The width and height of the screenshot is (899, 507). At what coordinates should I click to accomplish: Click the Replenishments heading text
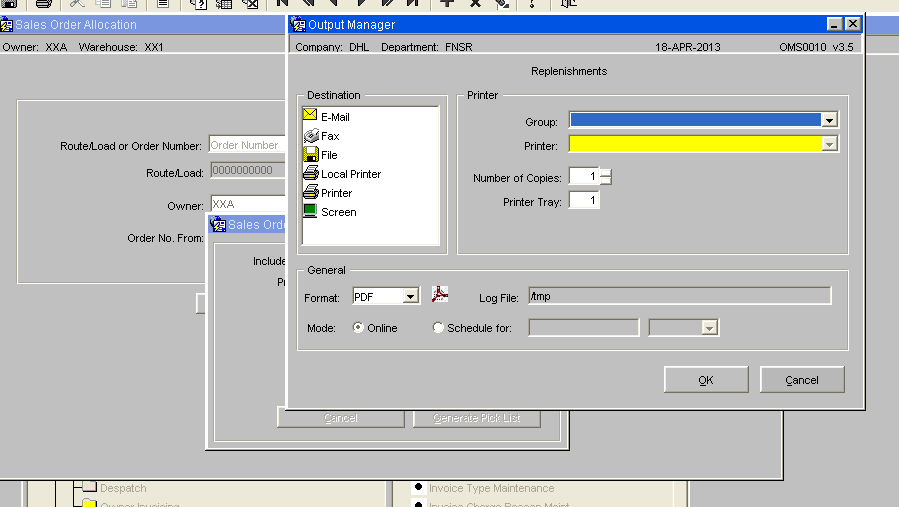point(569,71)
